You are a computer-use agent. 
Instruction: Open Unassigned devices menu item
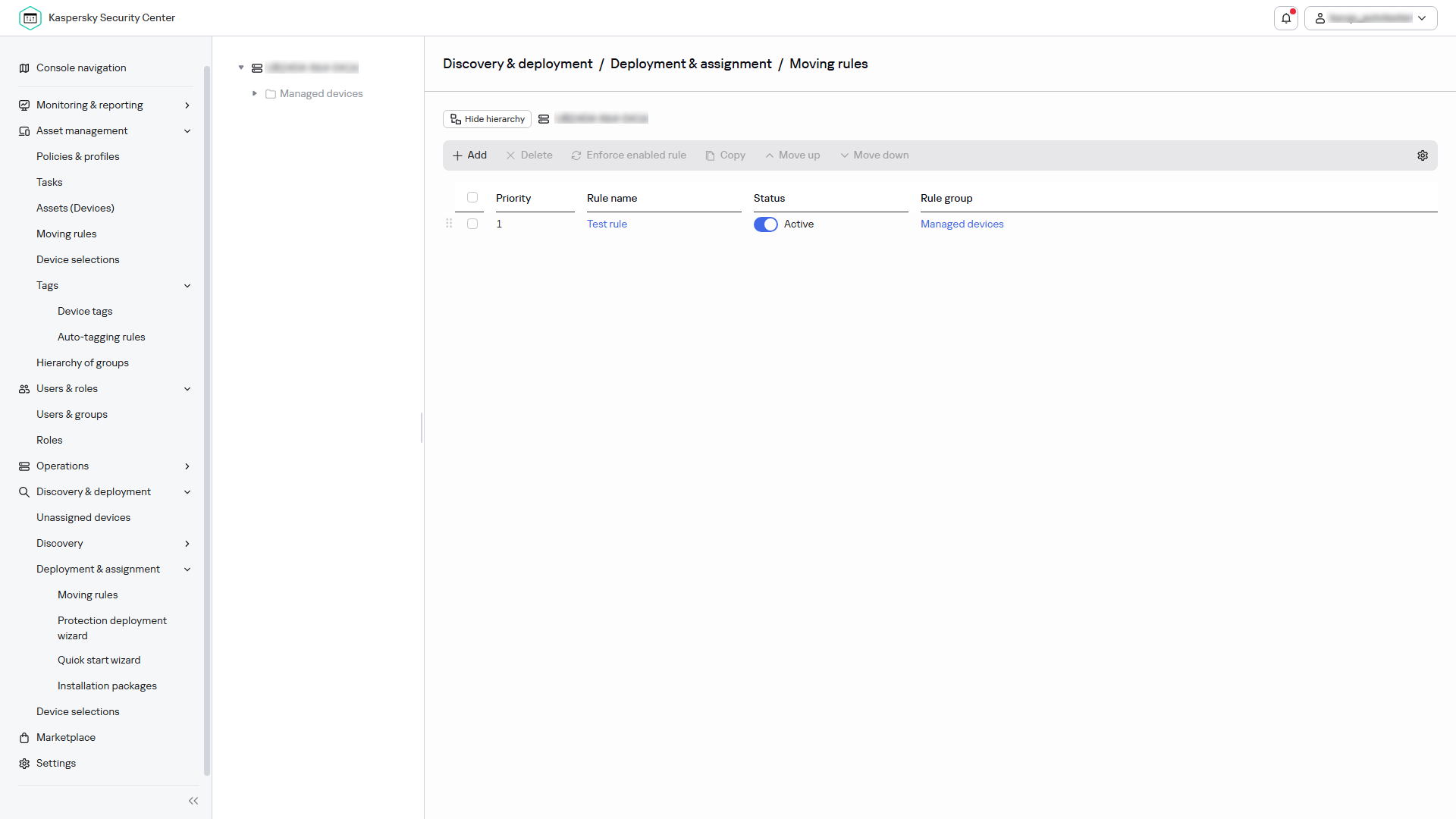[x=83, y=517]
